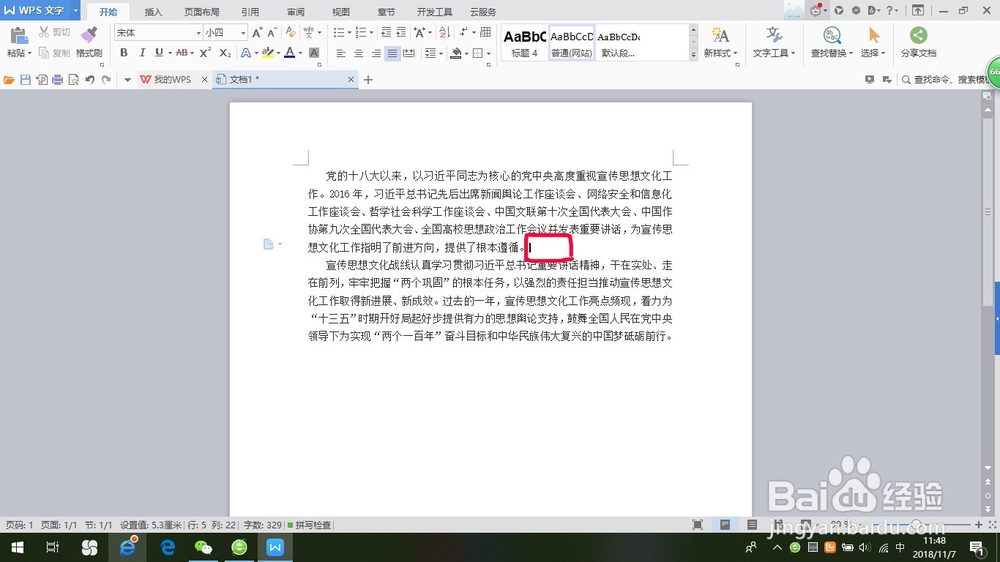The width and height of the screenshot is (1000, 562).
Task: Expand the bullet list dropdown arrow
Action: pos(349,33)
